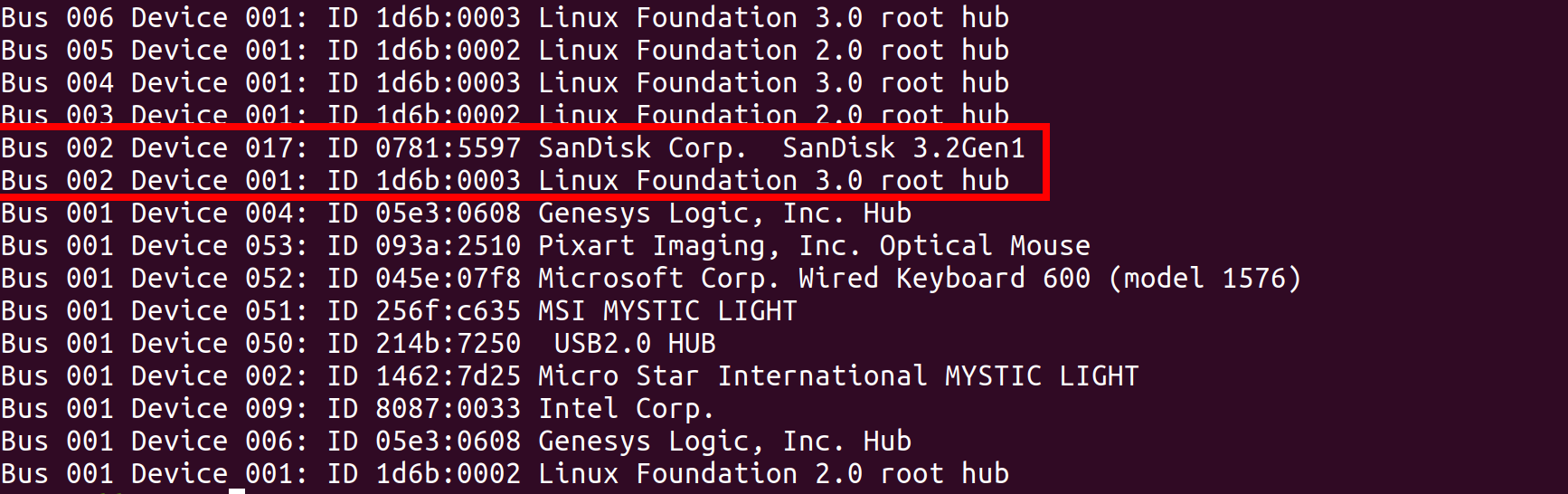The height and width of the screenshot is (494, 1568).
Task: Click the MSI MYSTIC LIGHT line
Action: point(399,310)
